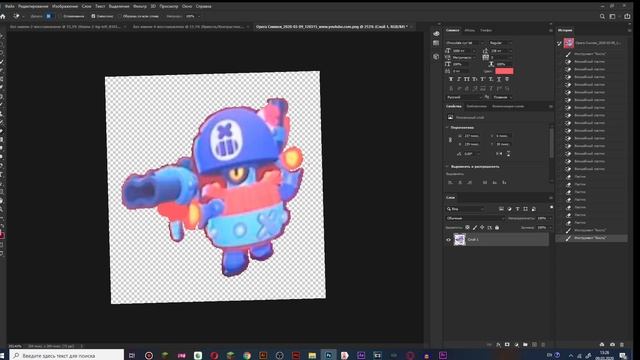Image resolution: width=640 pixels, height=360 pixels.
Task: Click the link width and height icon
Action: tap(450, 140)
